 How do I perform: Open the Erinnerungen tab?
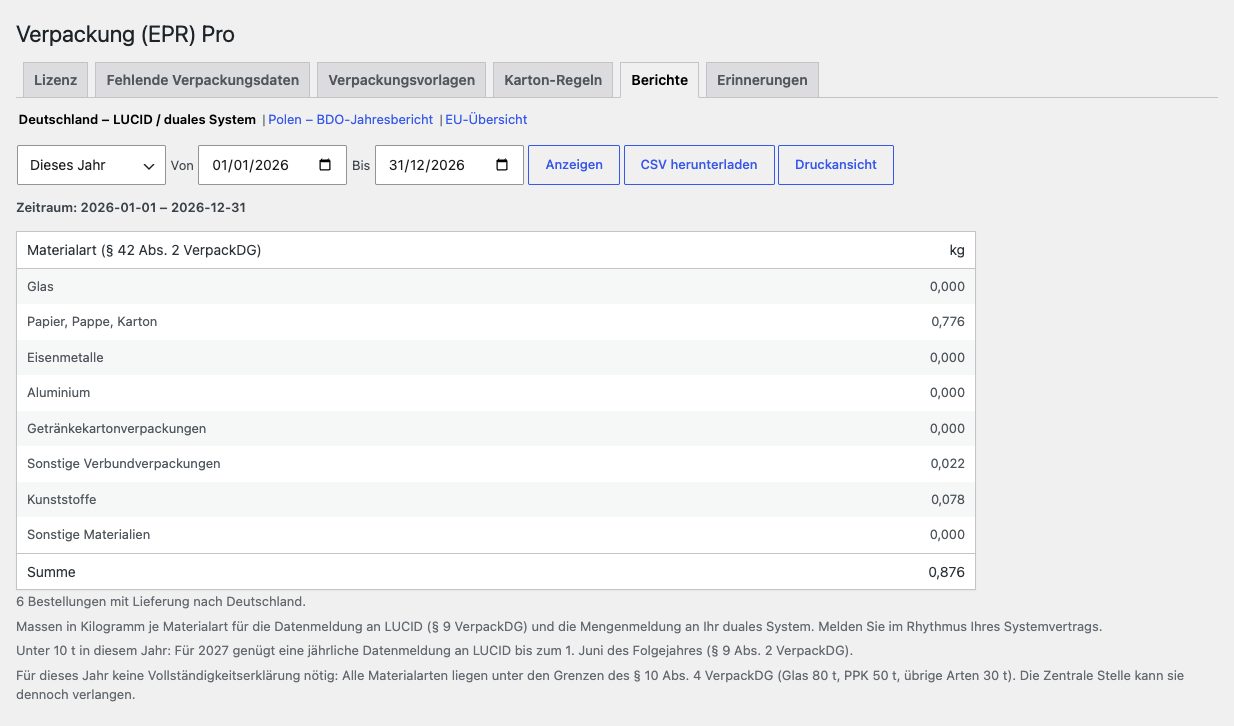762,80
